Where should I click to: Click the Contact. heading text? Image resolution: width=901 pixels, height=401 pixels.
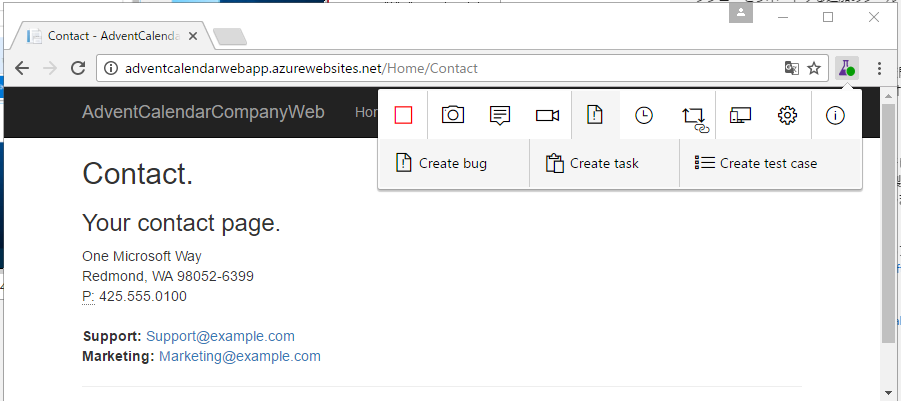coord(137,173)
